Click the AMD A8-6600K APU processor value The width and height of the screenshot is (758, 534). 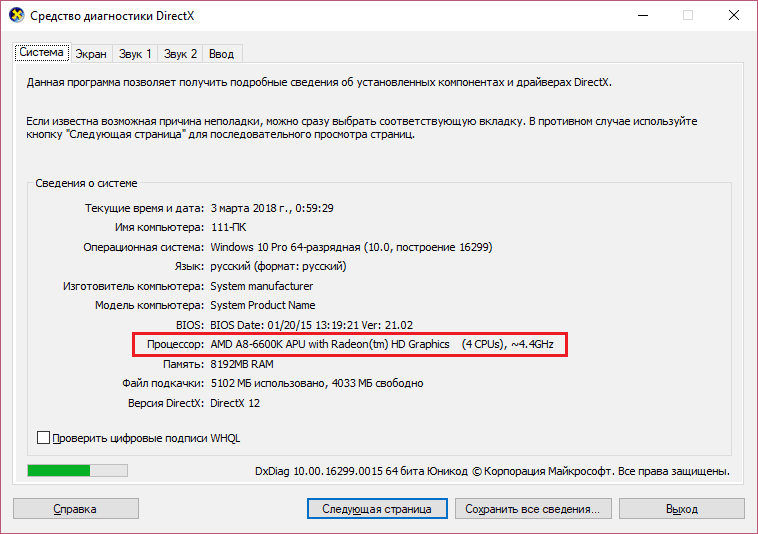tap(382, 345)
